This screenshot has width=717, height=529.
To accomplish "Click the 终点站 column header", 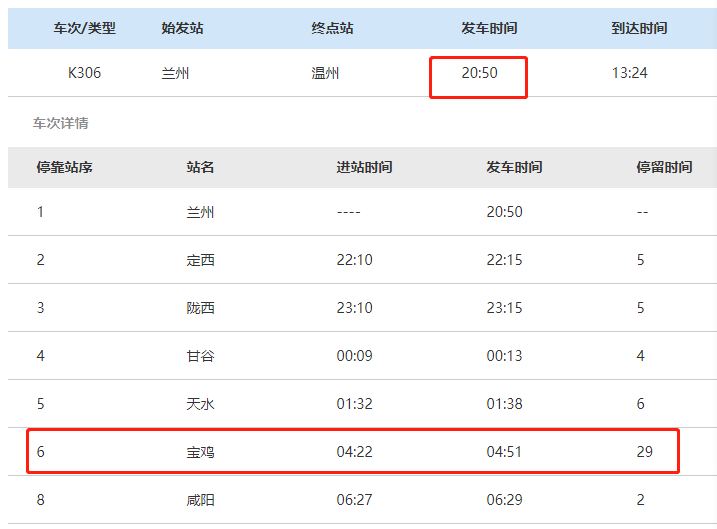I will coord(332,28).
